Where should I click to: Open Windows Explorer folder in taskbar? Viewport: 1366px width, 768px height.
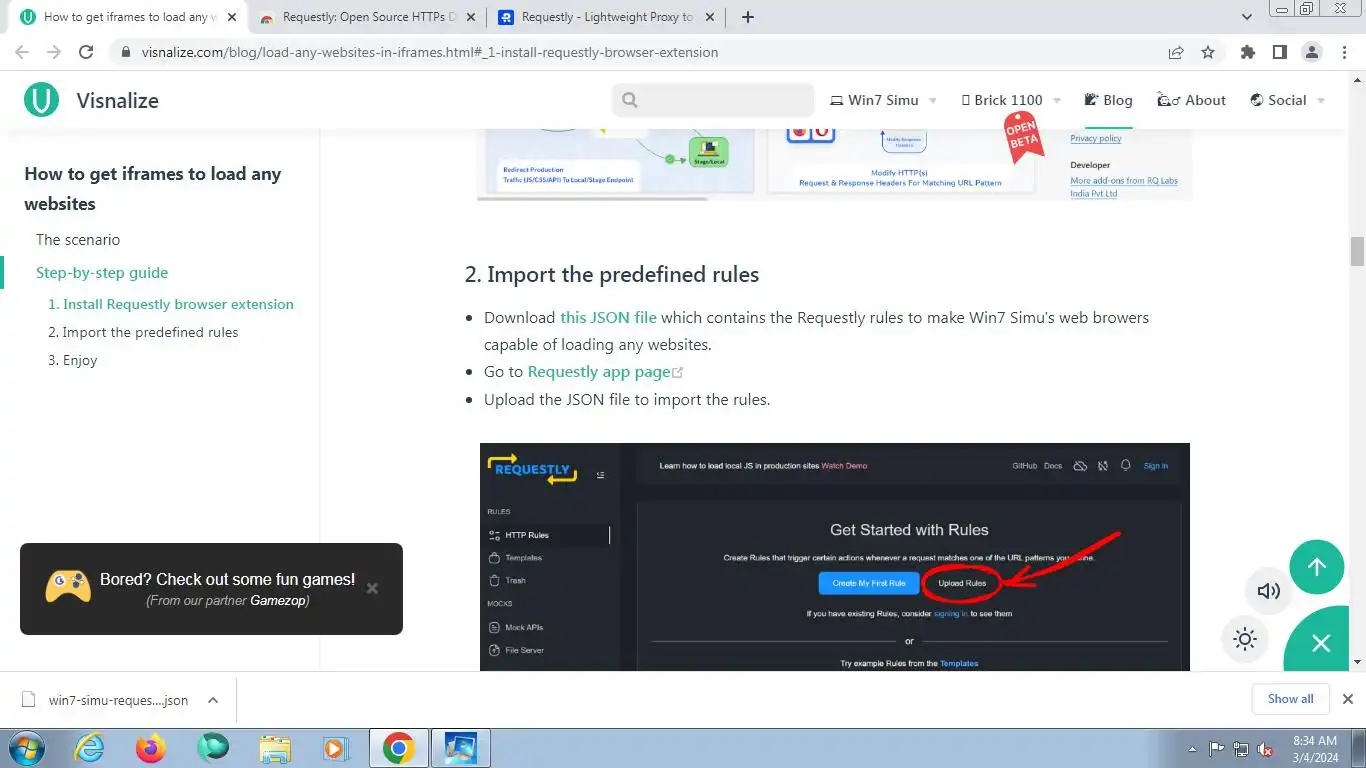(x=275, y=748)
